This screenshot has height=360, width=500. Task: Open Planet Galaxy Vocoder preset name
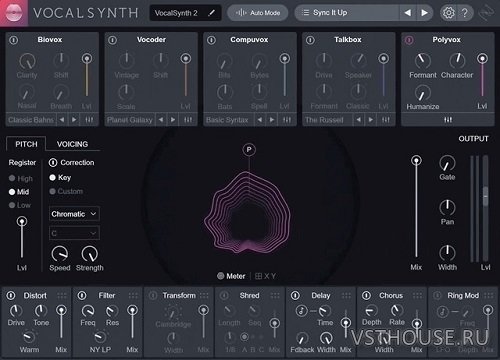(130, 120)
